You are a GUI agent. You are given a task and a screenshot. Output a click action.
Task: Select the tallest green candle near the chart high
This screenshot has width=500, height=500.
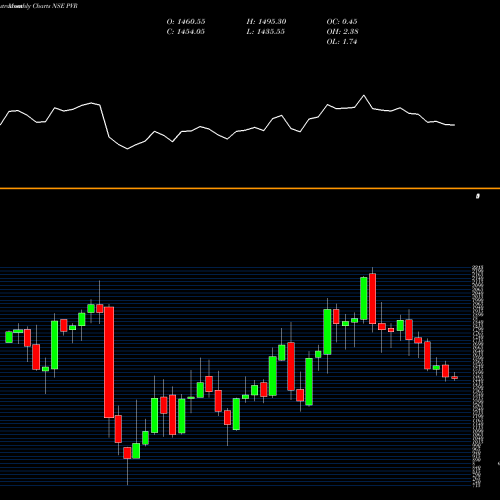[x=364, y=298]
